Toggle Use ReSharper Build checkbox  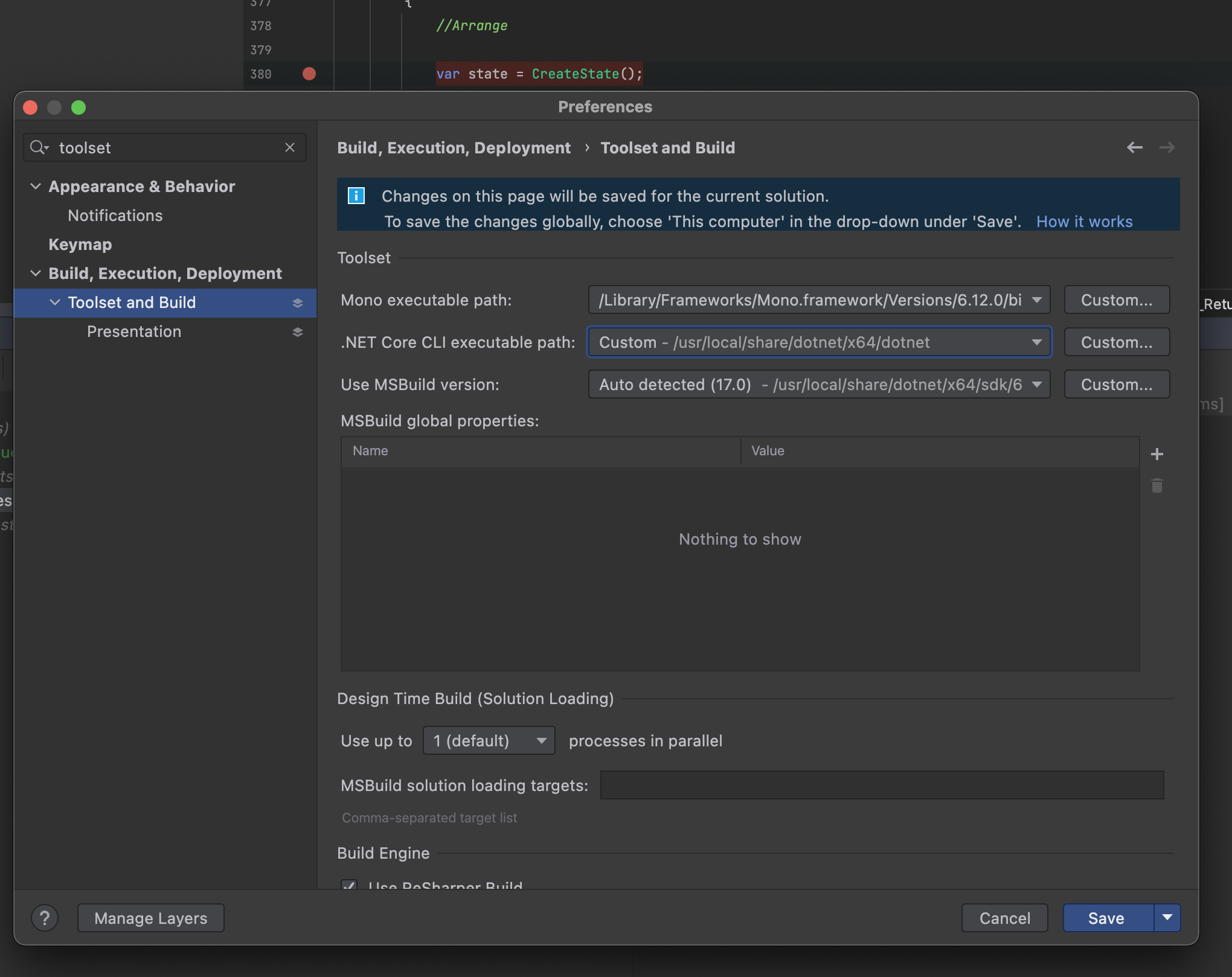pos(348,885)
